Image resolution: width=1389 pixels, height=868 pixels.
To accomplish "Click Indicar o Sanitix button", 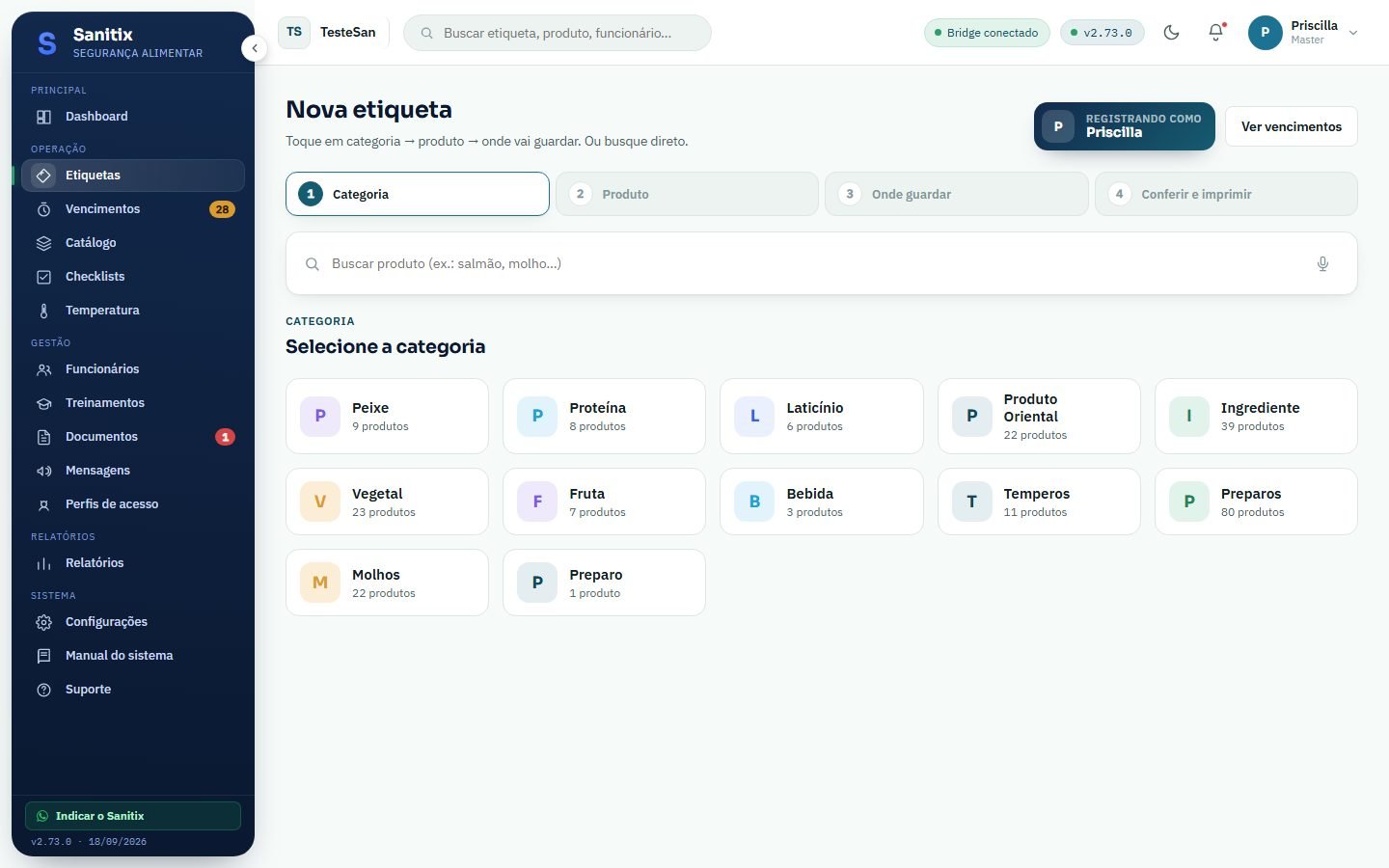I will [x=133, y=816].
